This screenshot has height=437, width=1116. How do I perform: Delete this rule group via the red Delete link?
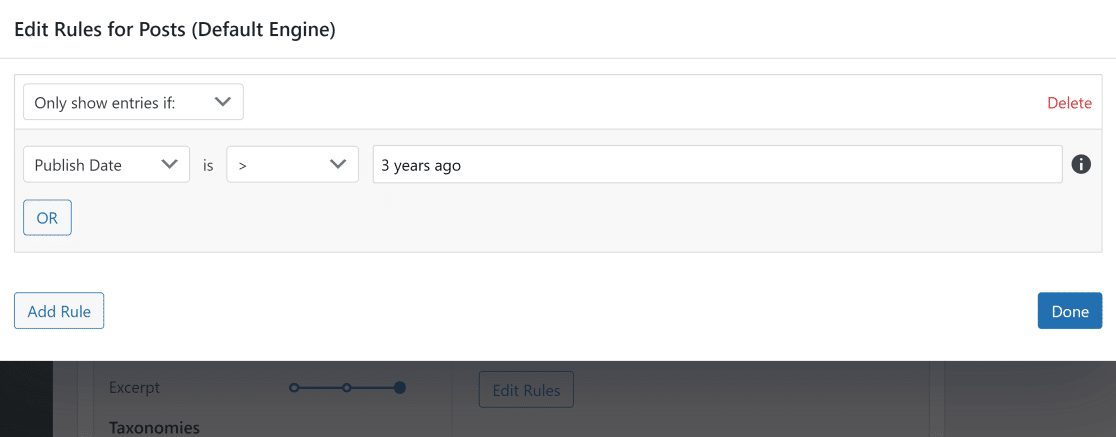coord(1069,103)
